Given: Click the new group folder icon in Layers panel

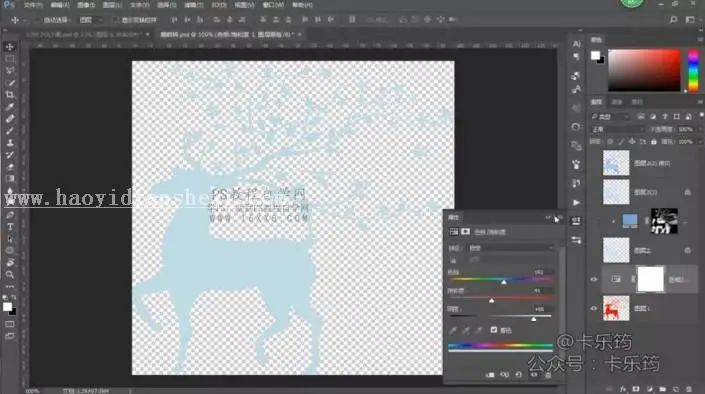Looking at the screenshot, I should click(662, 389).
